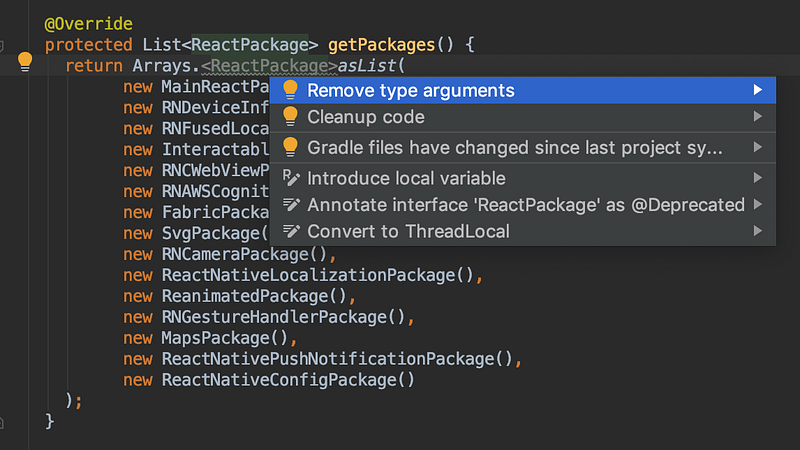Open the Introduce local variable submenu arrow

759,178
